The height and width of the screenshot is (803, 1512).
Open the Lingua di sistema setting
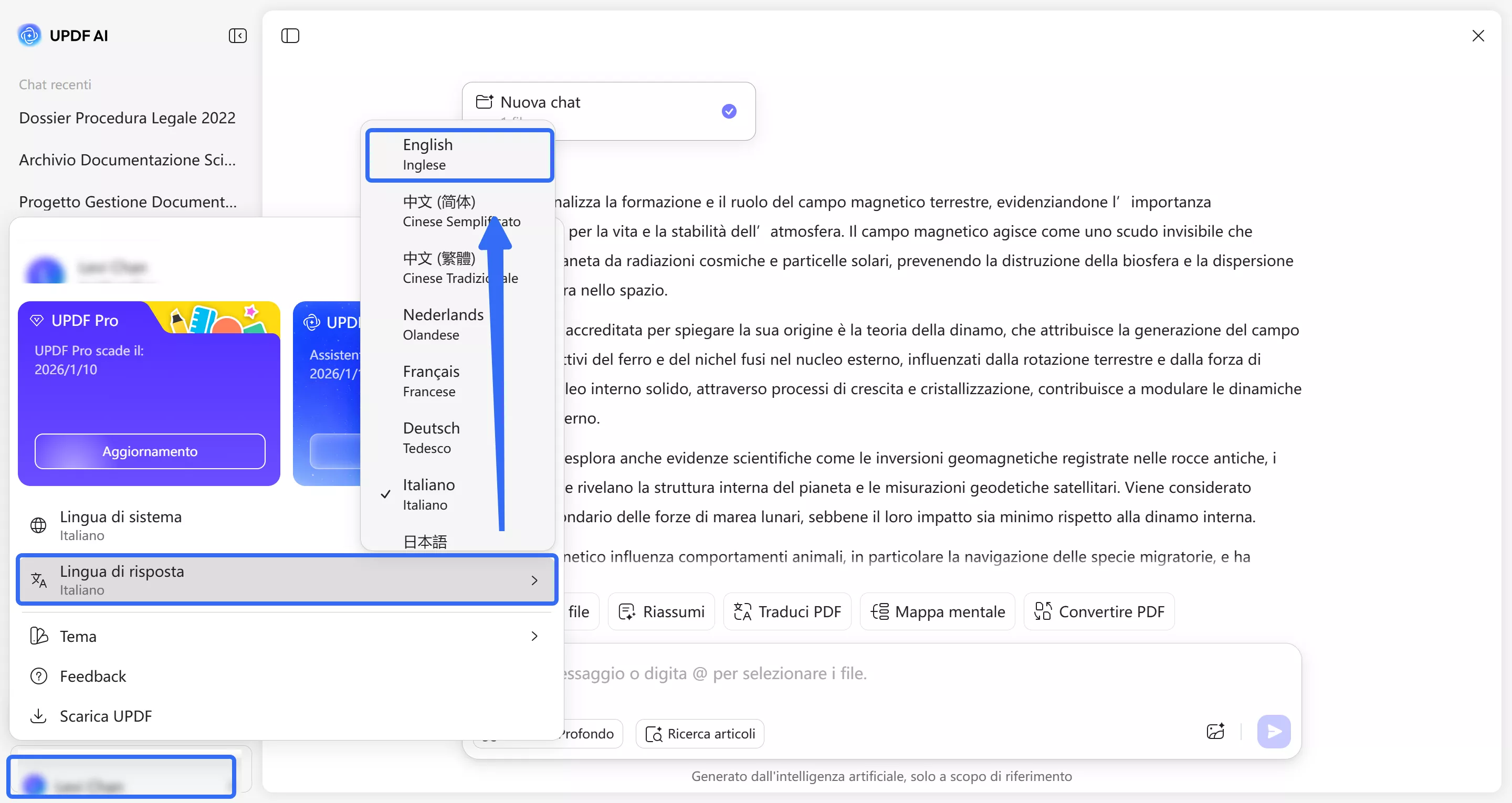[x=120, y=525]
